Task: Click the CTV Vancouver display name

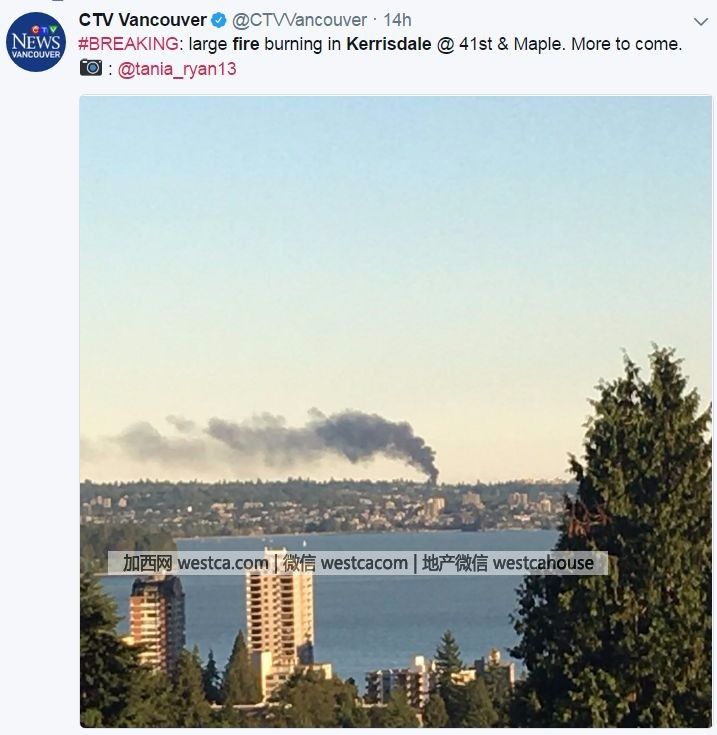Action: (x=142, y=20)
